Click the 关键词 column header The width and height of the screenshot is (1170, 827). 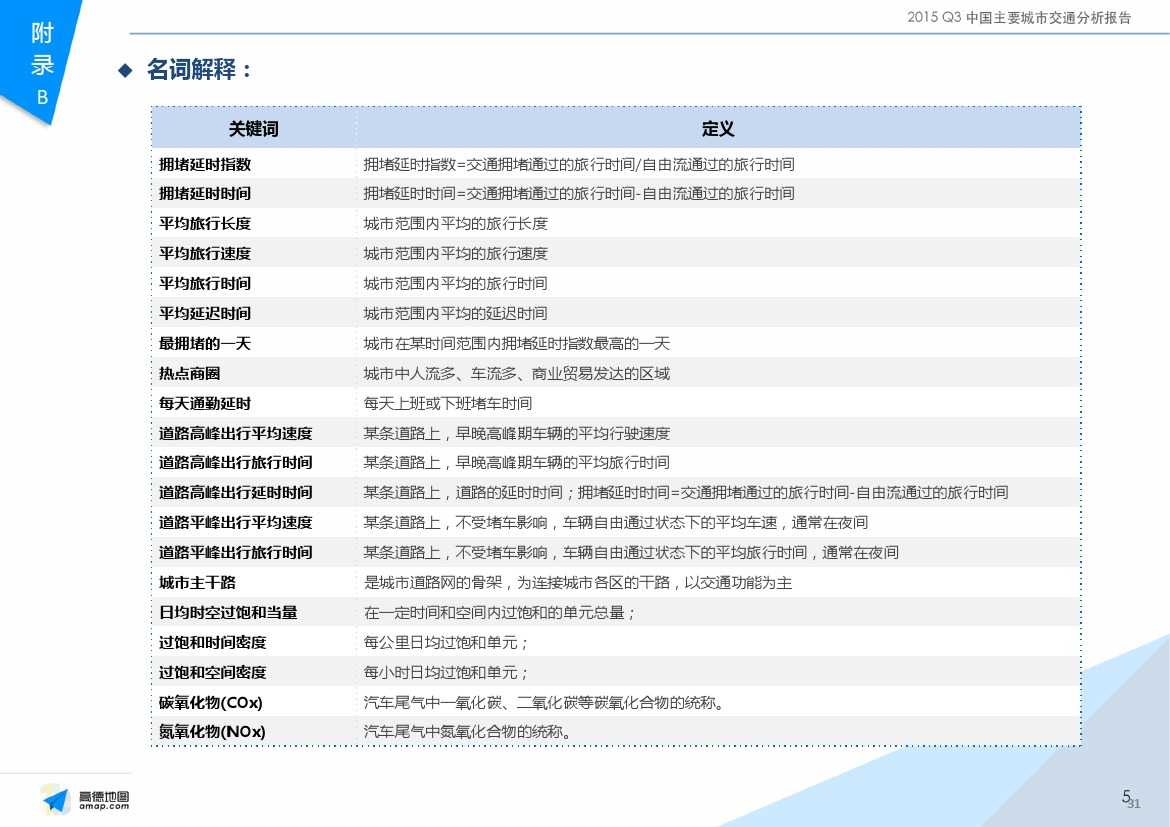point(253,129)
